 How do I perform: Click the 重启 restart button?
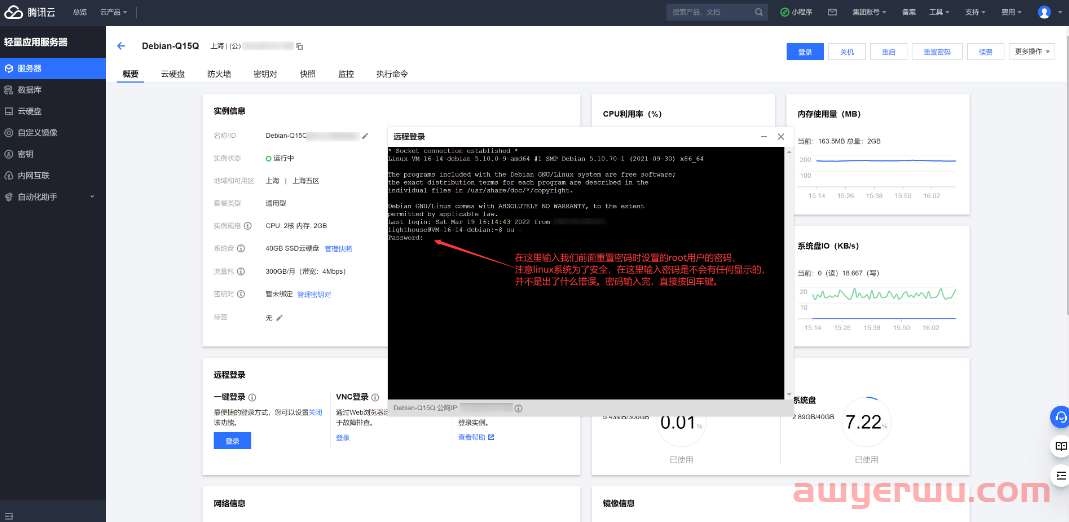click(x=888, y=52)
